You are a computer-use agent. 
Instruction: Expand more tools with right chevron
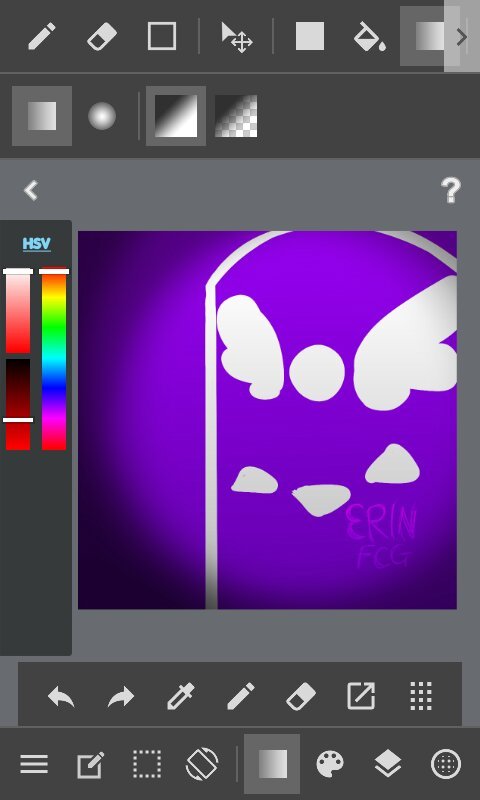[x=462, y=36]
